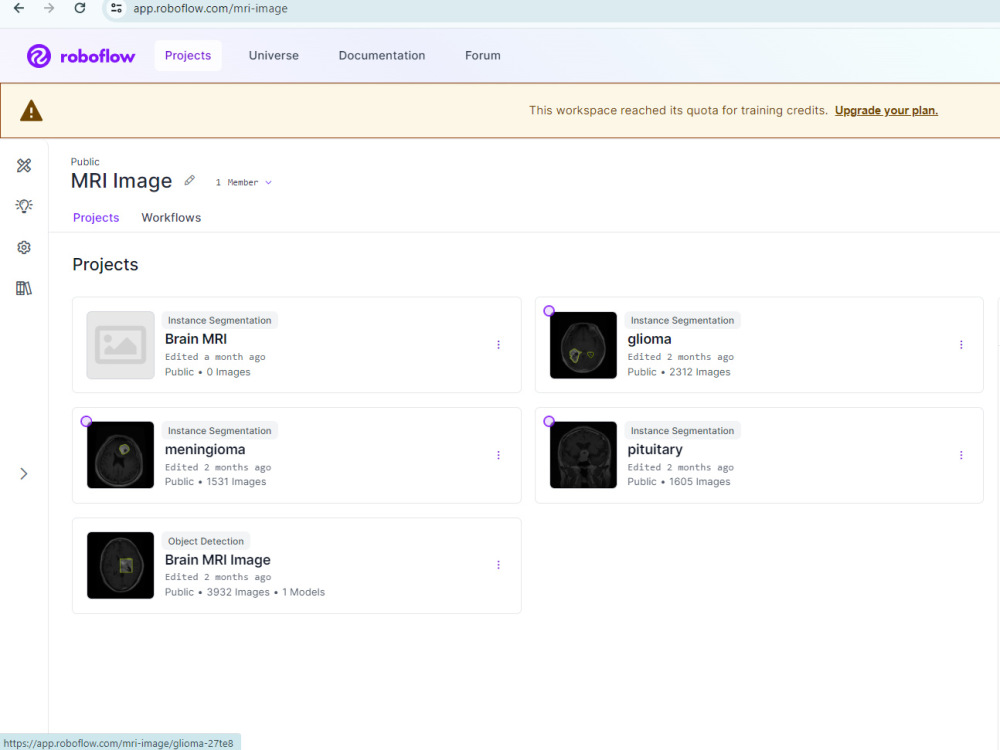Expand the 1 Member dropdown
Screen dimensions: 1000x750
click(x=243, y=182)
